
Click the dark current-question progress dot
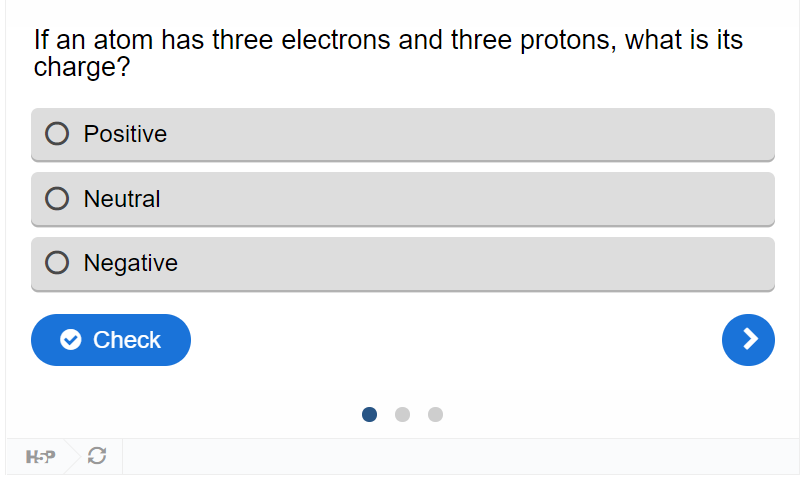pyautogui.click(x=369, y=414)
